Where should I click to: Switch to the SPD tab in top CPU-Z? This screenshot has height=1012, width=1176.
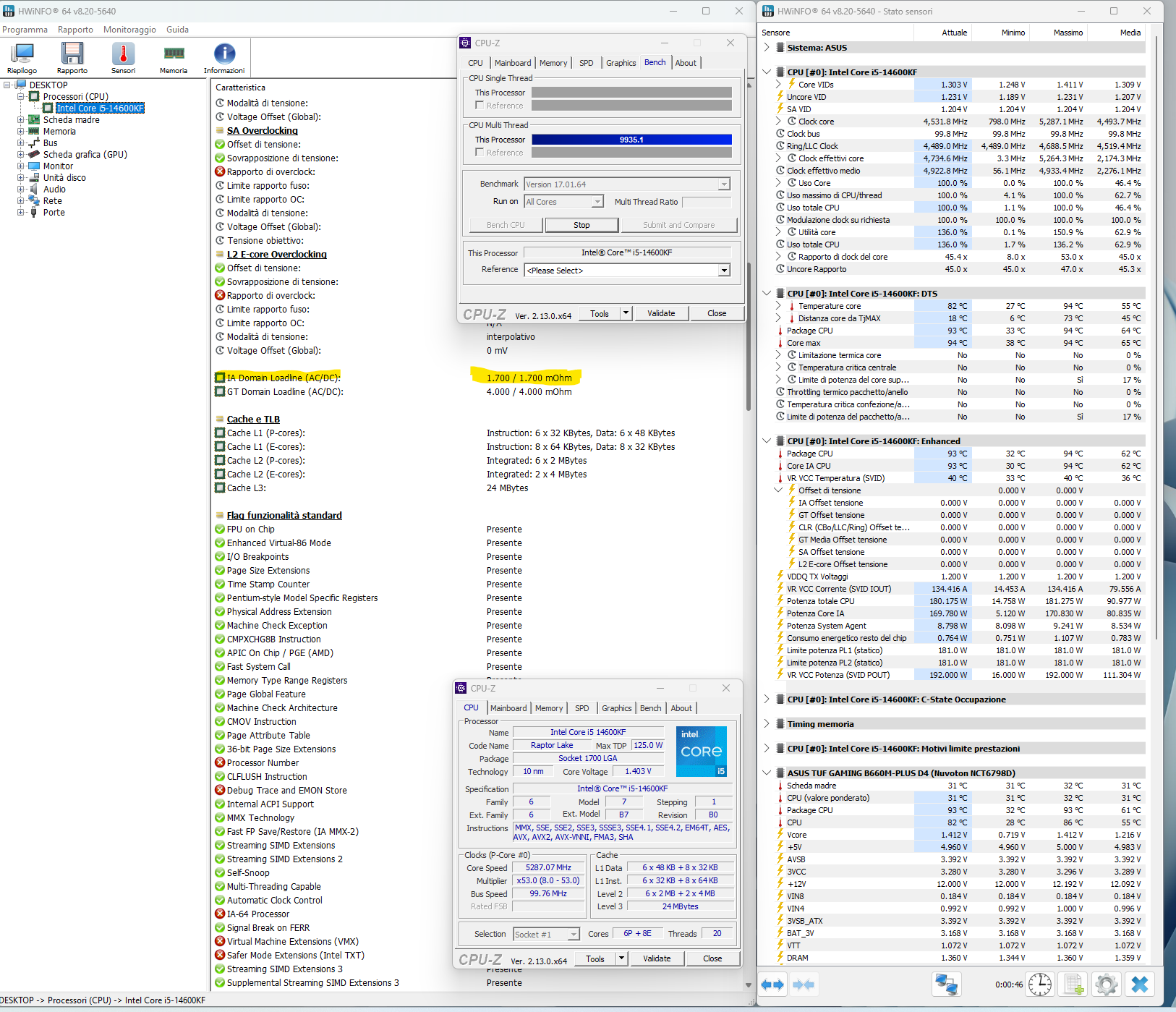click(x=587, y=63)
